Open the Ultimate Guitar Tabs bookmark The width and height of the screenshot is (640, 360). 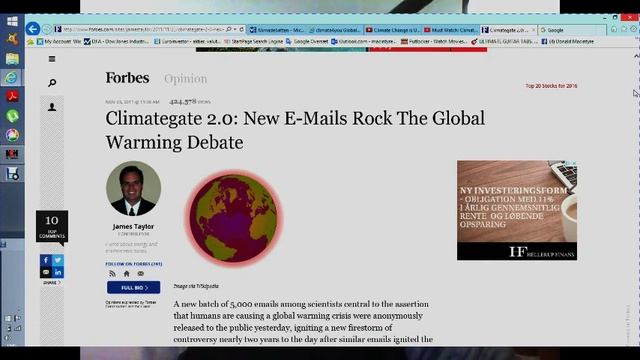pos(504,41)
